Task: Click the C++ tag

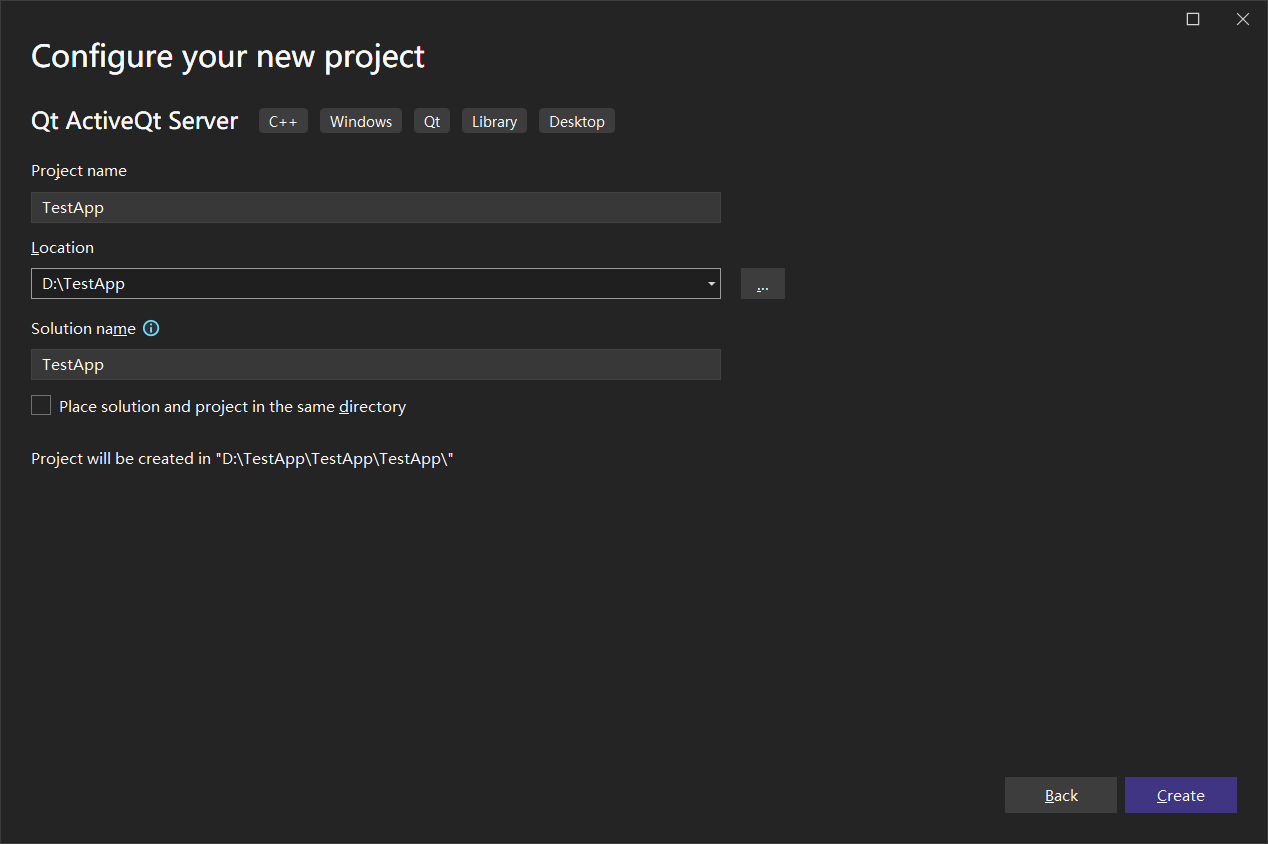Action: [x=283, y=121]
